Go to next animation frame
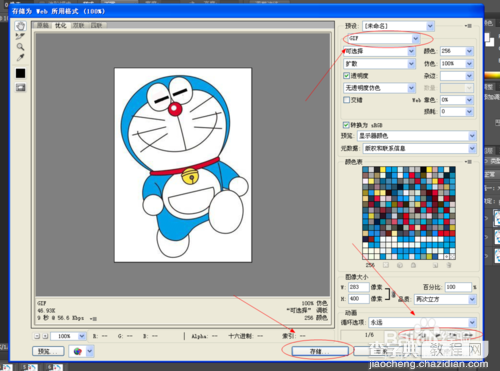The image size is (500, 371). pyautogui.click(x=453, y=335)
